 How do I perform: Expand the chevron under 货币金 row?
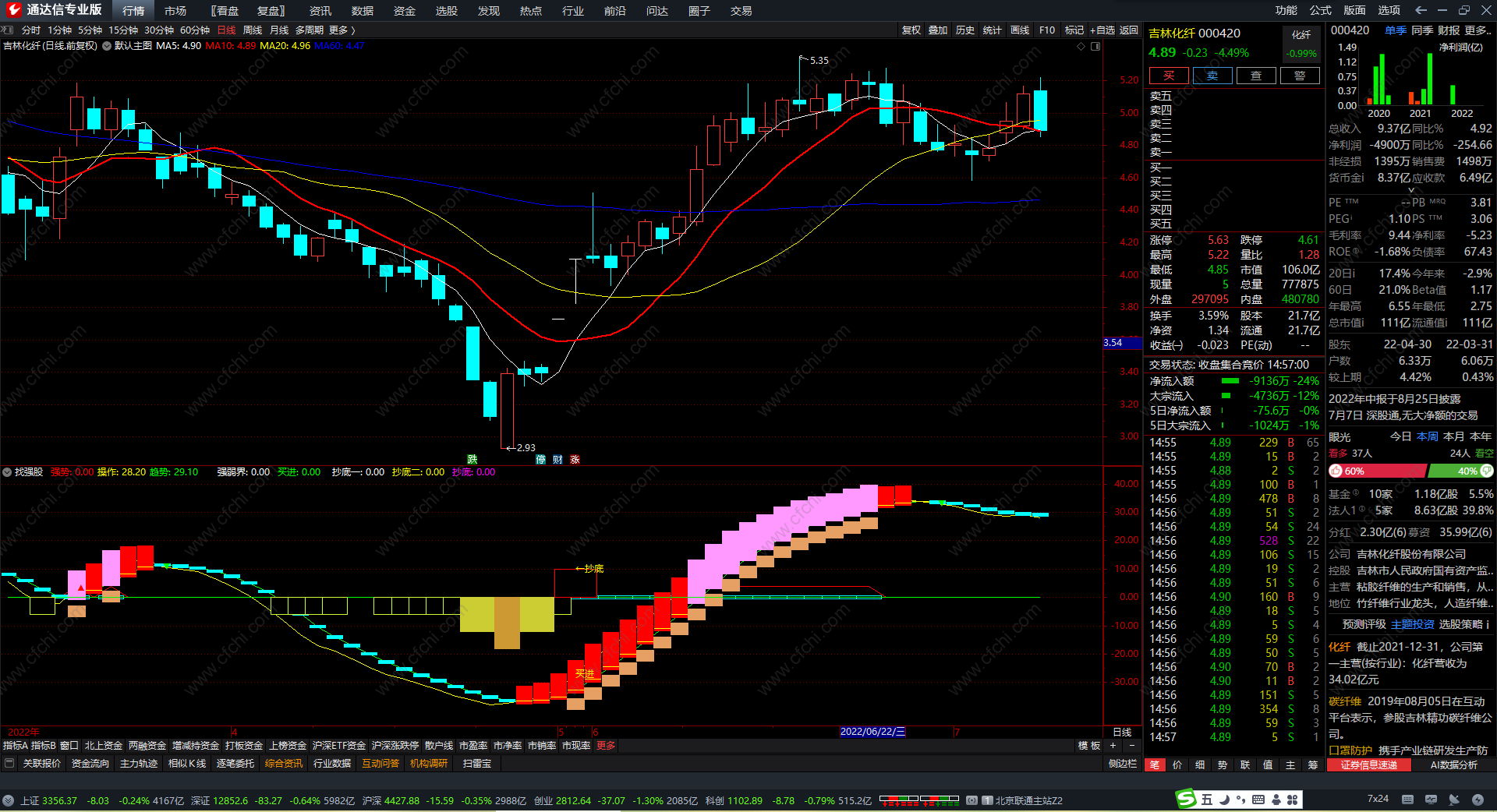pos(1410,190)
